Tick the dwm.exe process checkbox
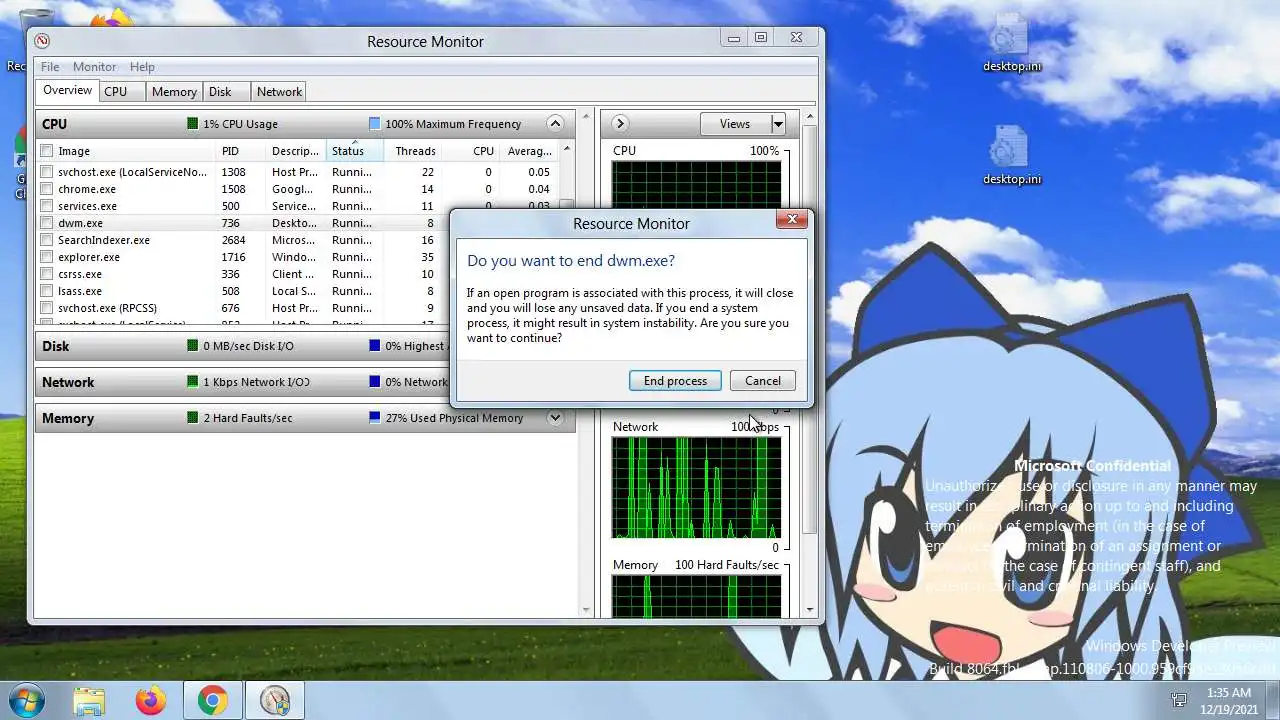 coord(47,223)
